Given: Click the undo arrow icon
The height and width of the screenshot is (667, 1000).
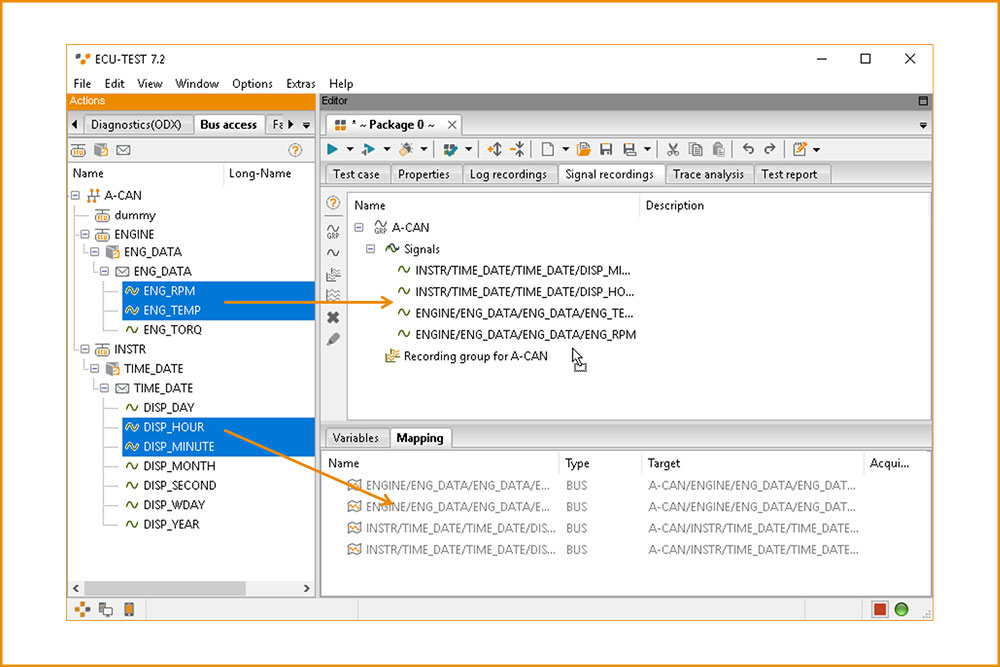Looking at the screenshot, I should pyautogui.click(x=748, y=149).
